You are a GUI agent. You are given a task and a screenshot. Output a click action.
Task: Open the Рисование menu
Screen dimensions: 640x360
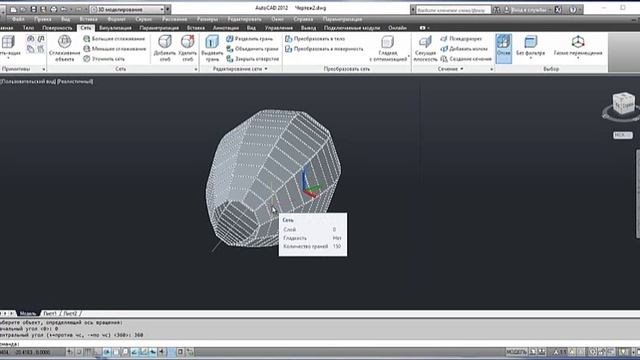point(174,19)
